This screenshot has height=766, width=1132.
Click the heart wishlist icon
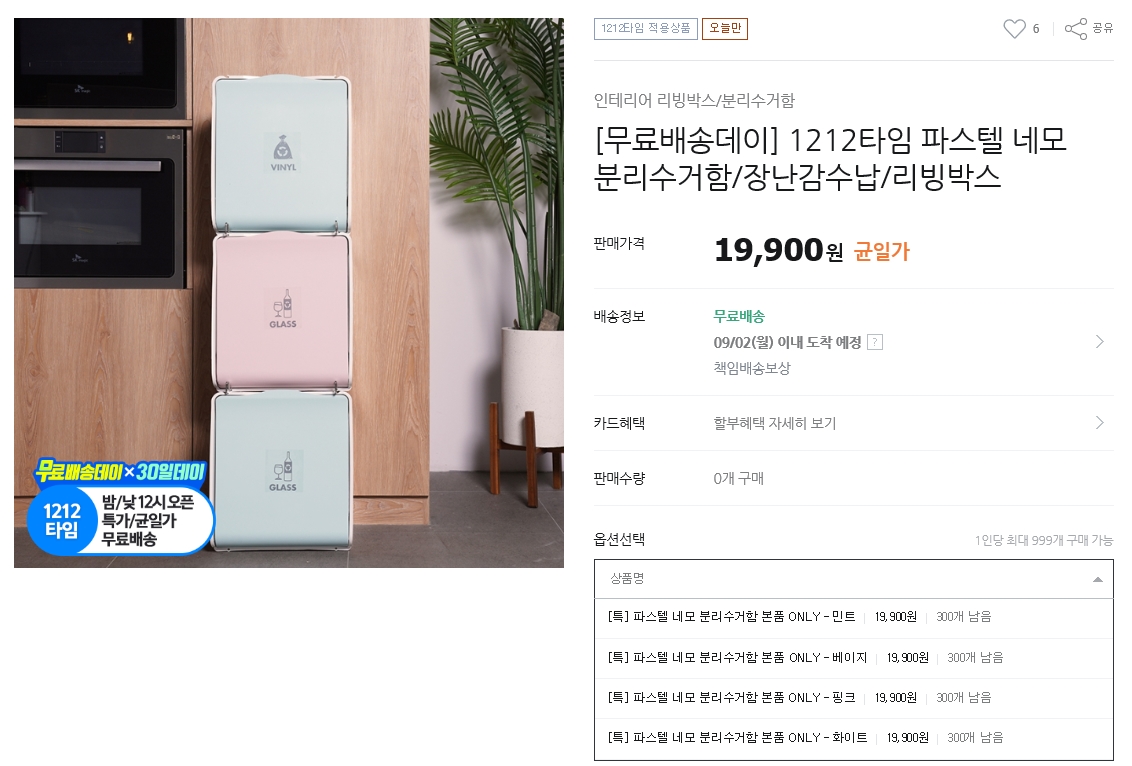point(1014,29)
